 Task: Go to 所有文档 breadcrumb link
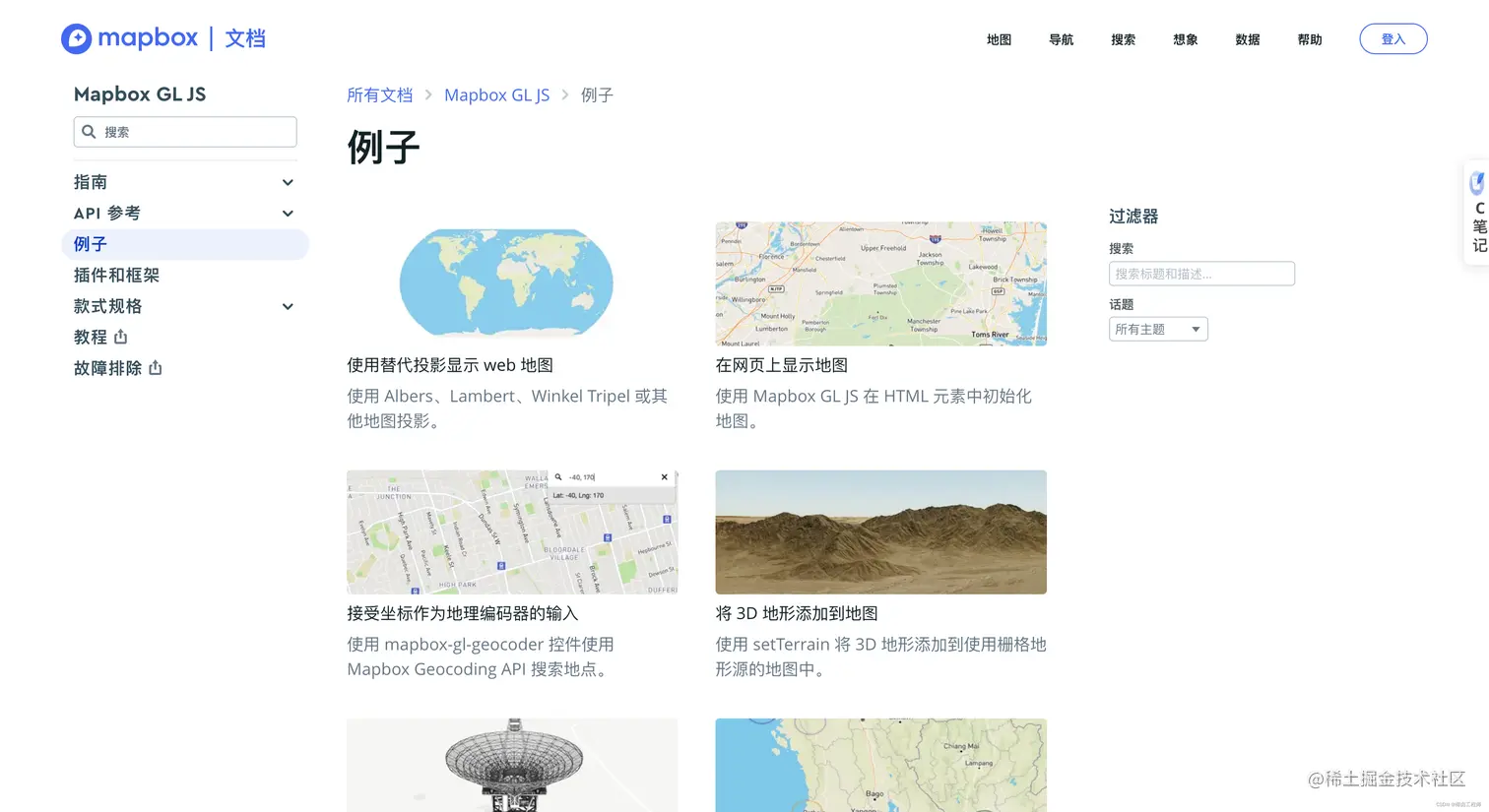click(x=379, y=95)
